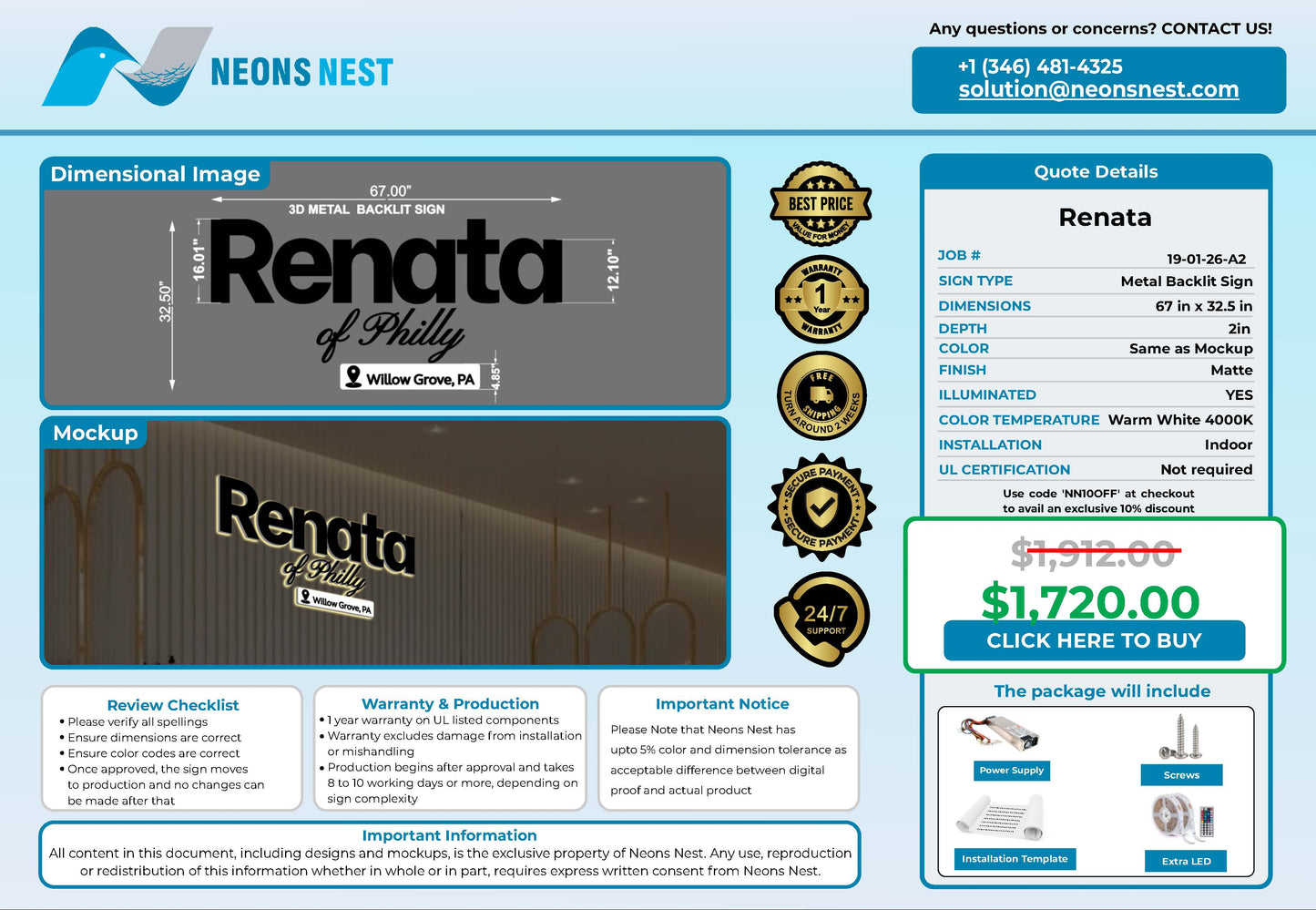Click the Indoor installation value
Viewport: 1316px width, 910px height.
point(1228,445)
